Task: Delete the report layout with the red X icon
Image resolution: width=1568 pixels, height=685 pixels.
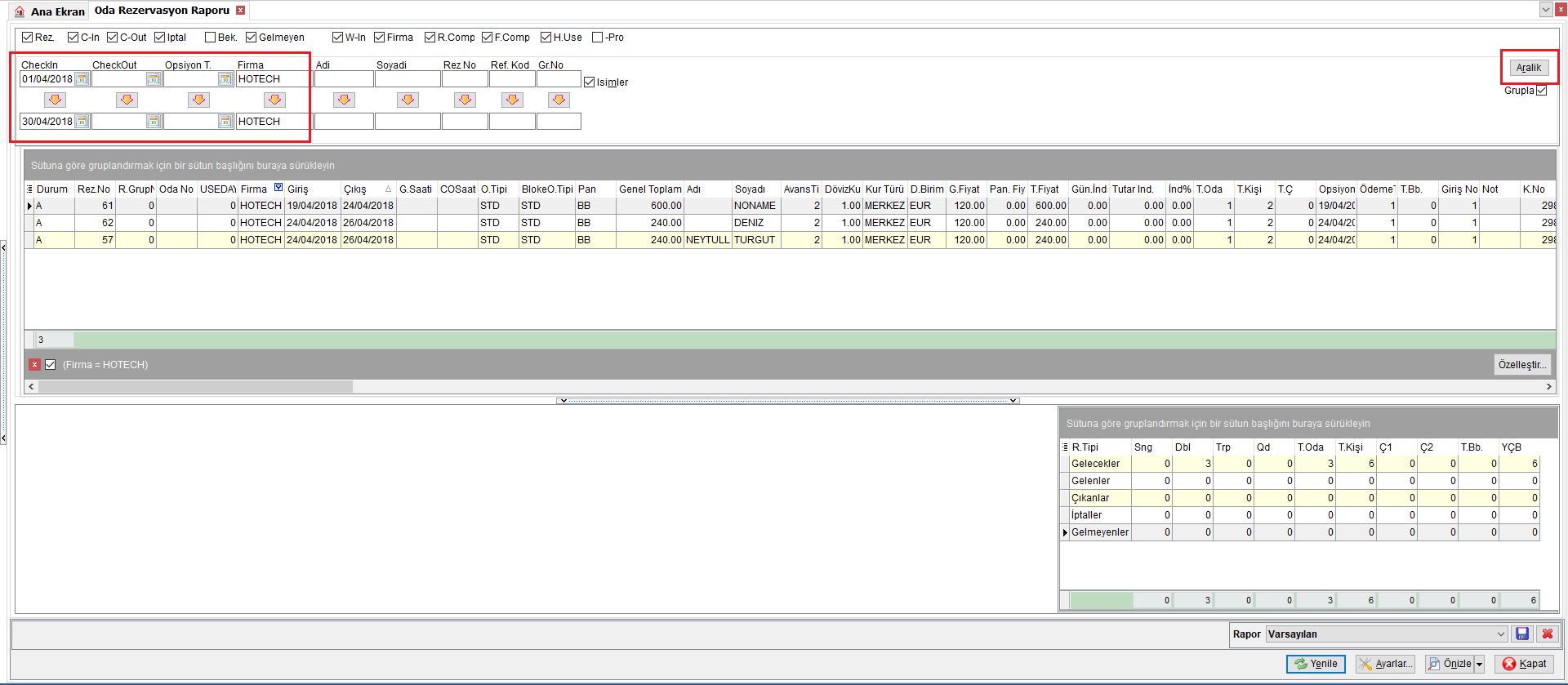Action: coord(1547,634)
